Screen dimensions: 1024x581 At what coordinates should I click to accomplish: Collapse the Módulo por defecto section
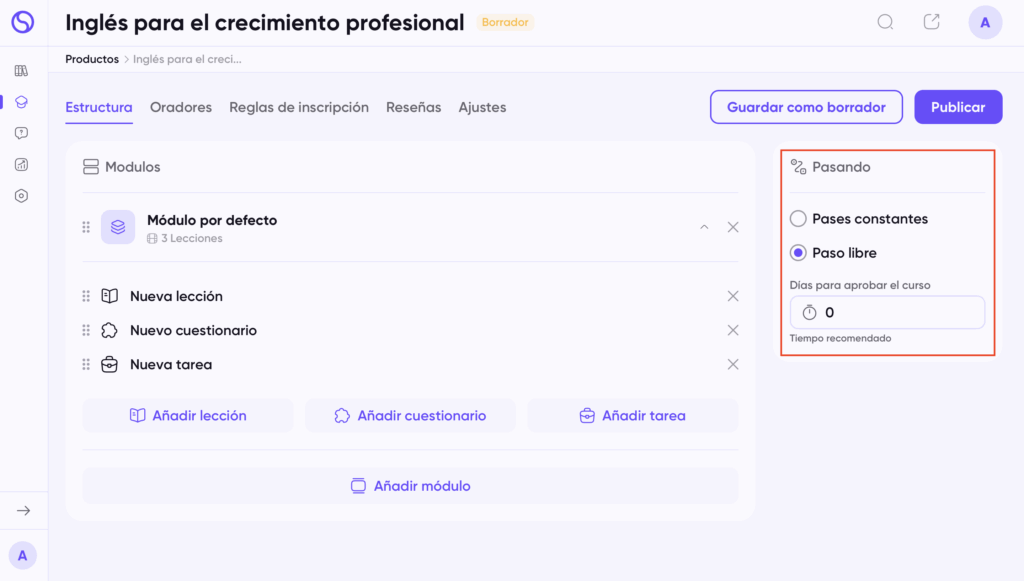[704, 227]
